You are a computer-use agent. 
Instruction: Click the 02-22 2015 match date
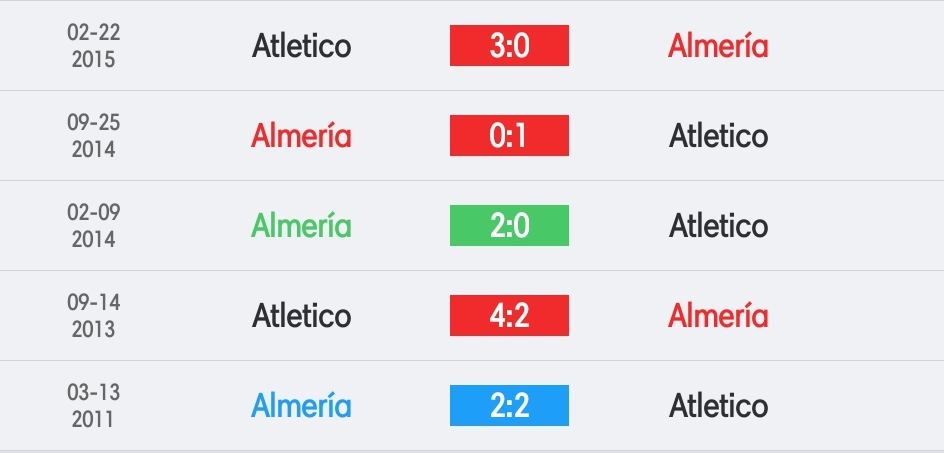point(93,46)
